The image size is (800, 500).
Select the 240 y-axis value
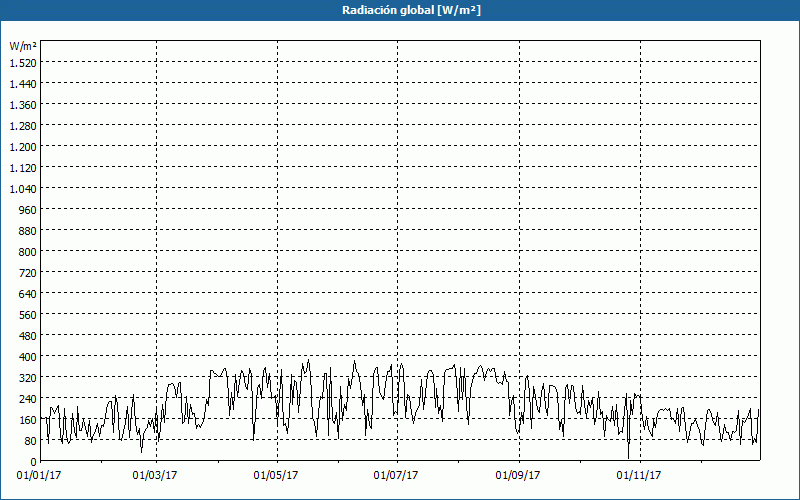click(x=28, y=398)
